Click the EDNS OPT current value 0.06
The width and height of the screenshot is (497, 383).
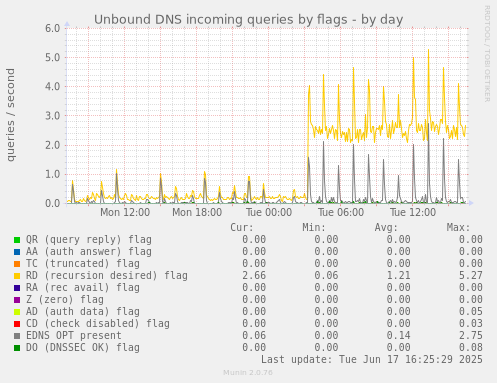254,336
